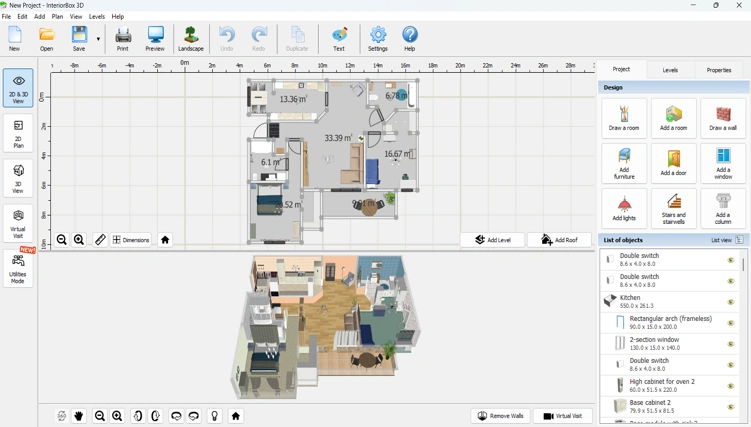Viewport: 751px width, 427px height.
Task: Click the 360 rotation icon in 3D view
Action: [61, 416]
